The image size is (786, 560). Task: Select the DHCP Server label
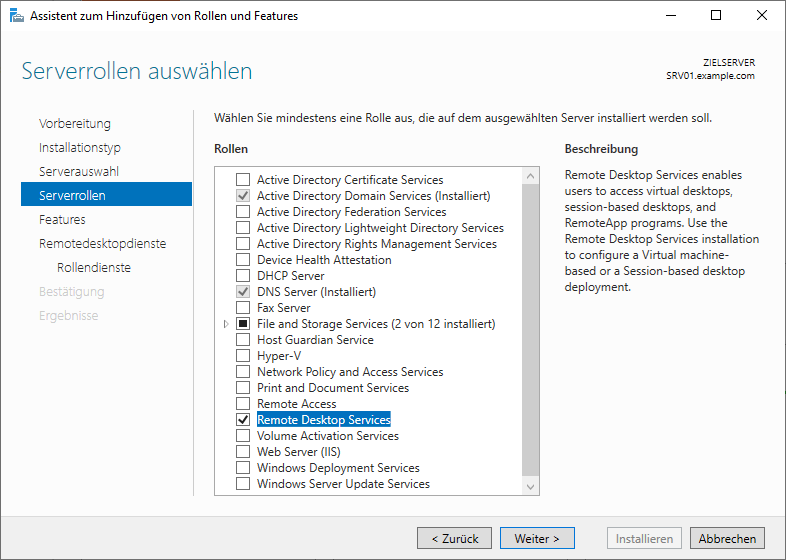[x=290, y=276]
